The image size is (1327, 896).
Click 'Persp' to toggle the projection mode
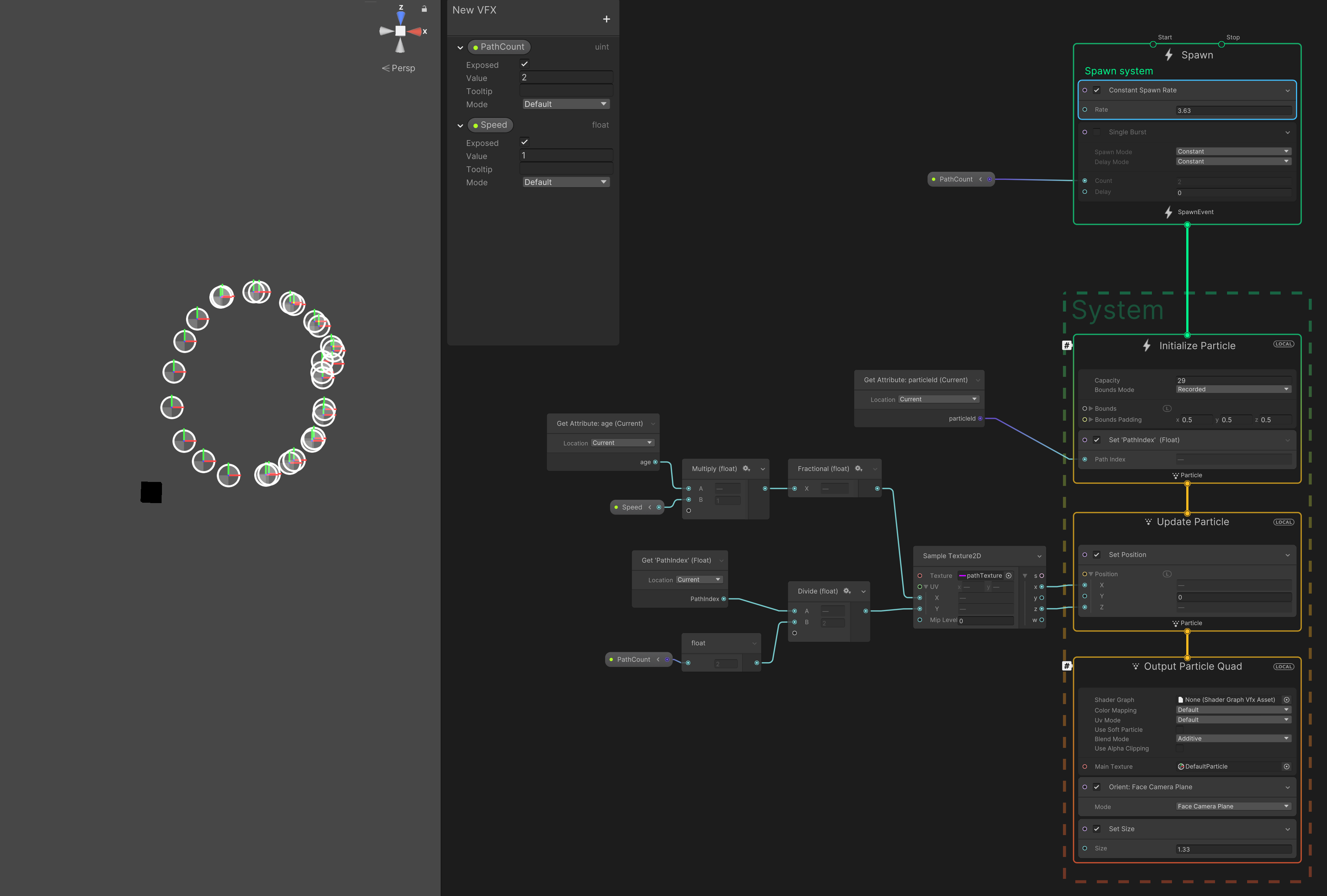[x=403, y=68]
